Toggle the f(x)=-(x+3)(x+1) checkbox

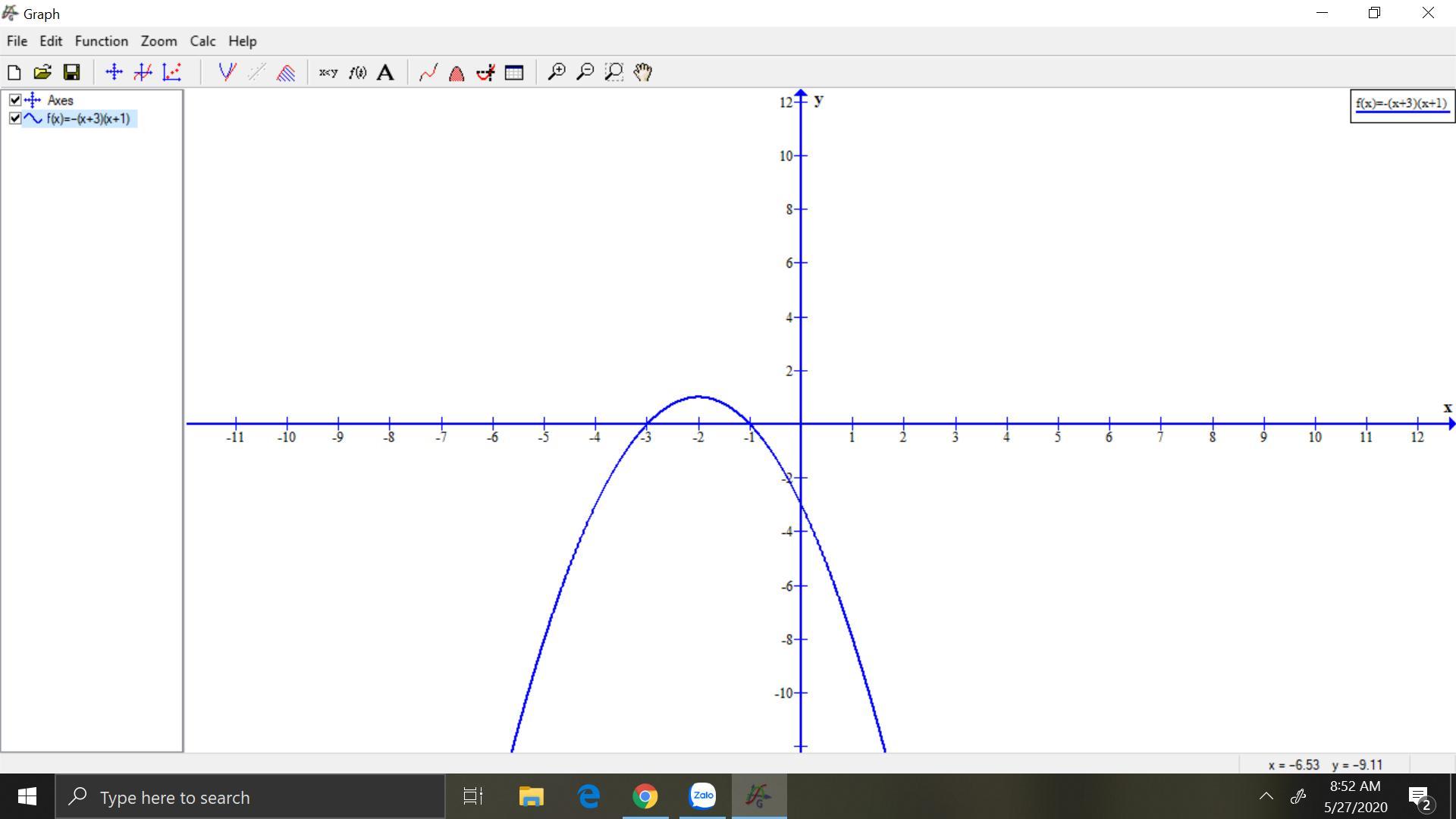click(x=15, y=118)
